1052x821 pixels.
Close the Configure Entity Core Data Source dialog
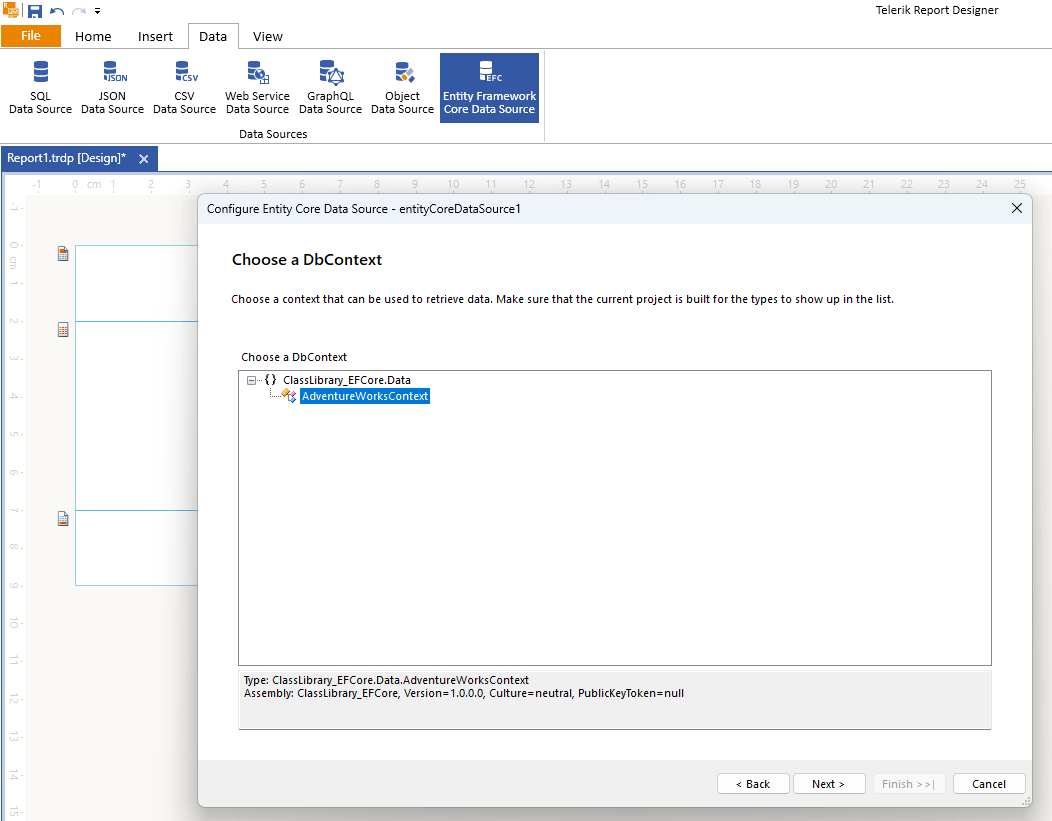pyautogui.click(x=1016, y=209)
